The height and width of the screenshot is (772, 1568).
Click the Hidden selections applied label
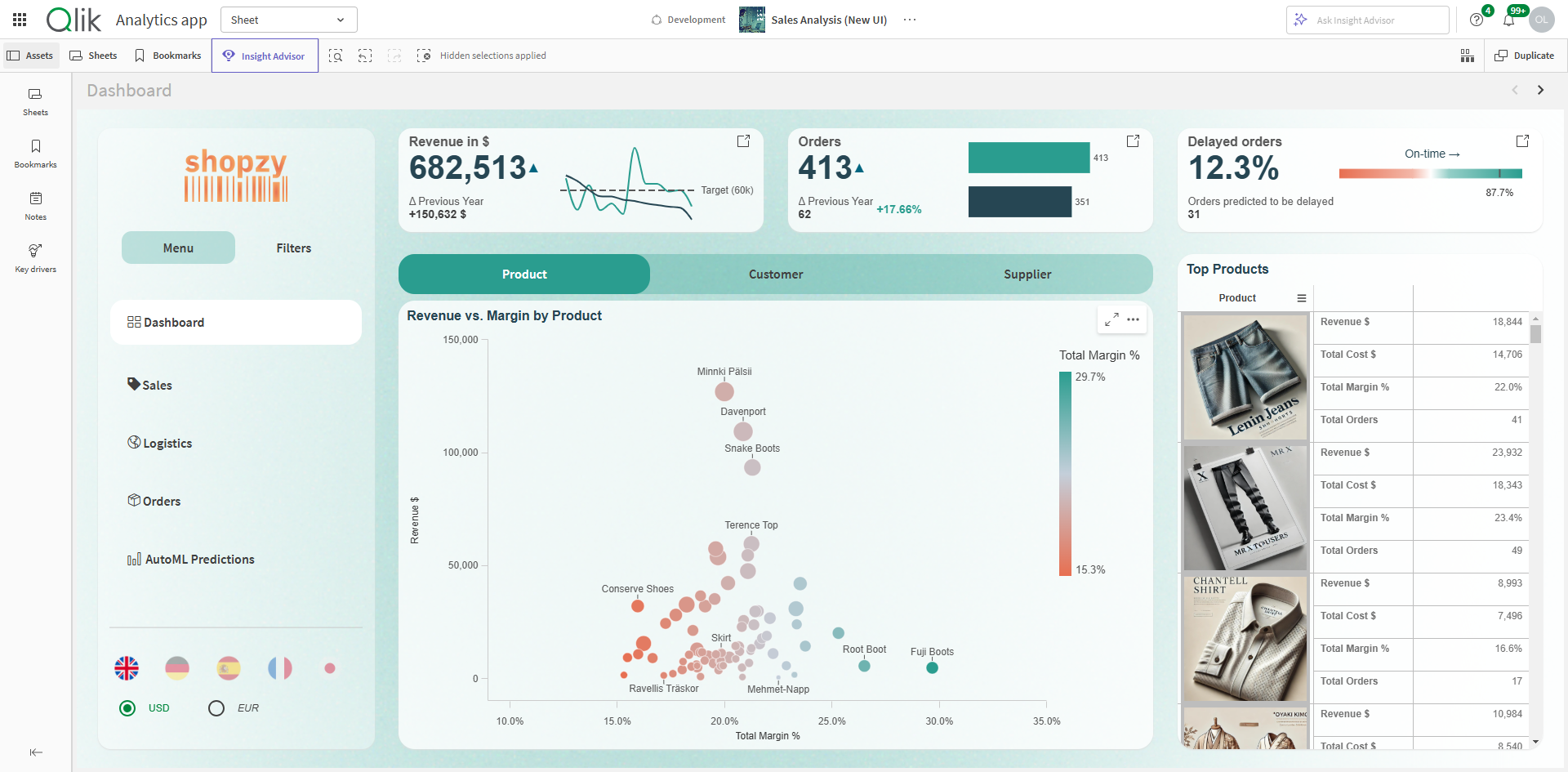pos(493,56)
